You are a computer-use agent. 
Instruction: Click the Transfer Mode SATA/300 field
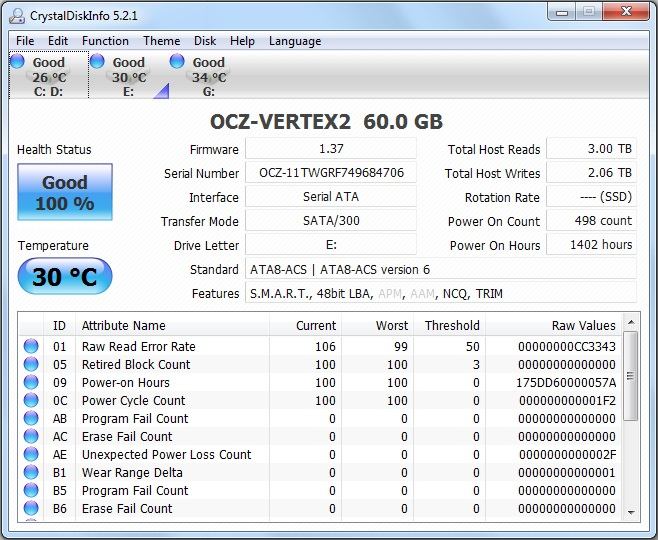click(331, 221)
